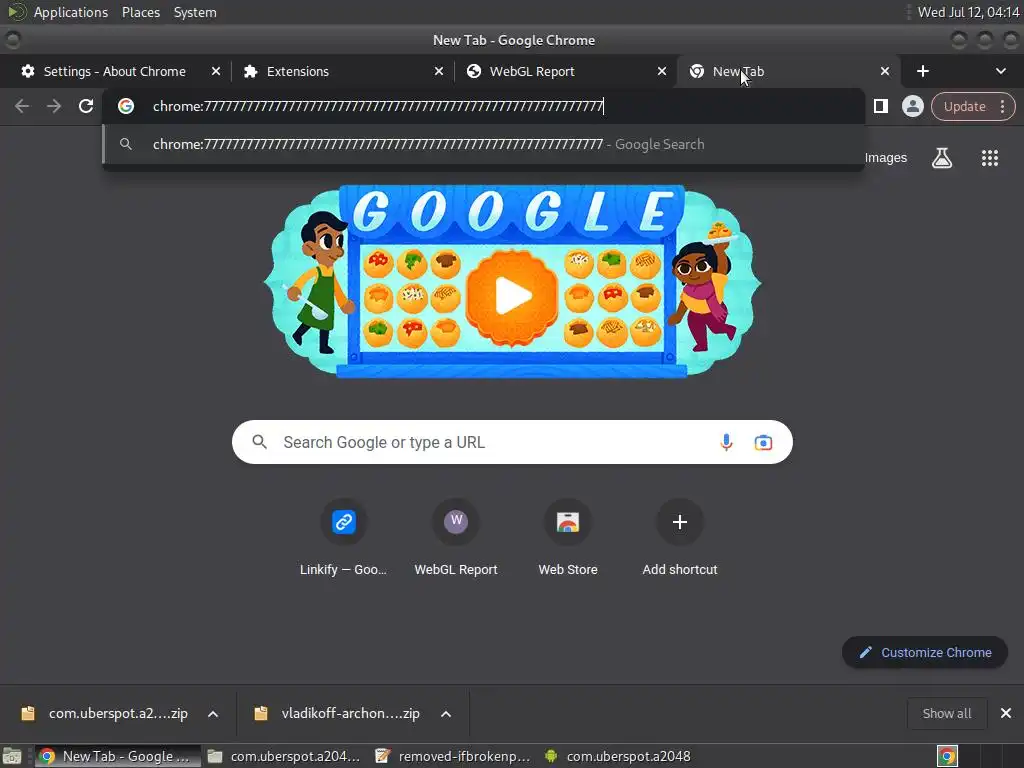Open the Chrome three-dot menu
This screenshot has height=768, width=1024.
tap(1002, 106)
